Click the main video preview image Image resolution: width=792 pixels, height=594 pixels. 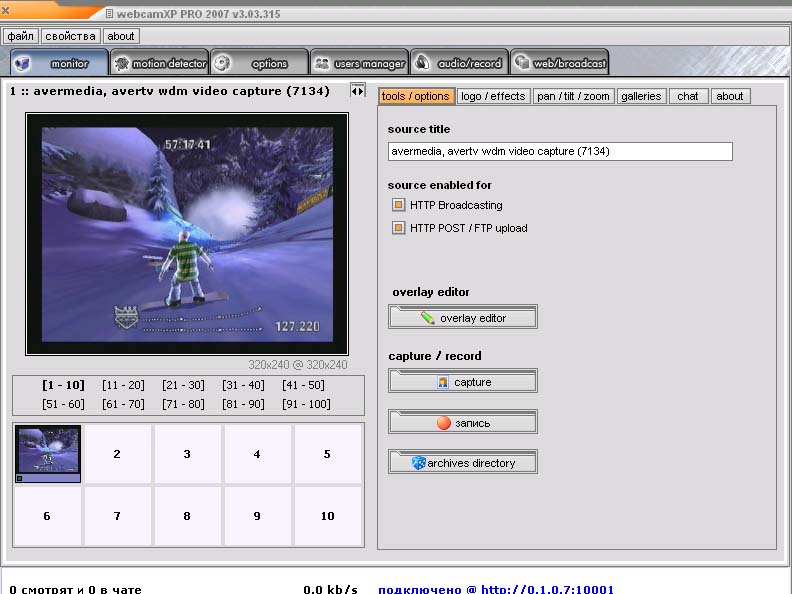[x=187, y=234]
